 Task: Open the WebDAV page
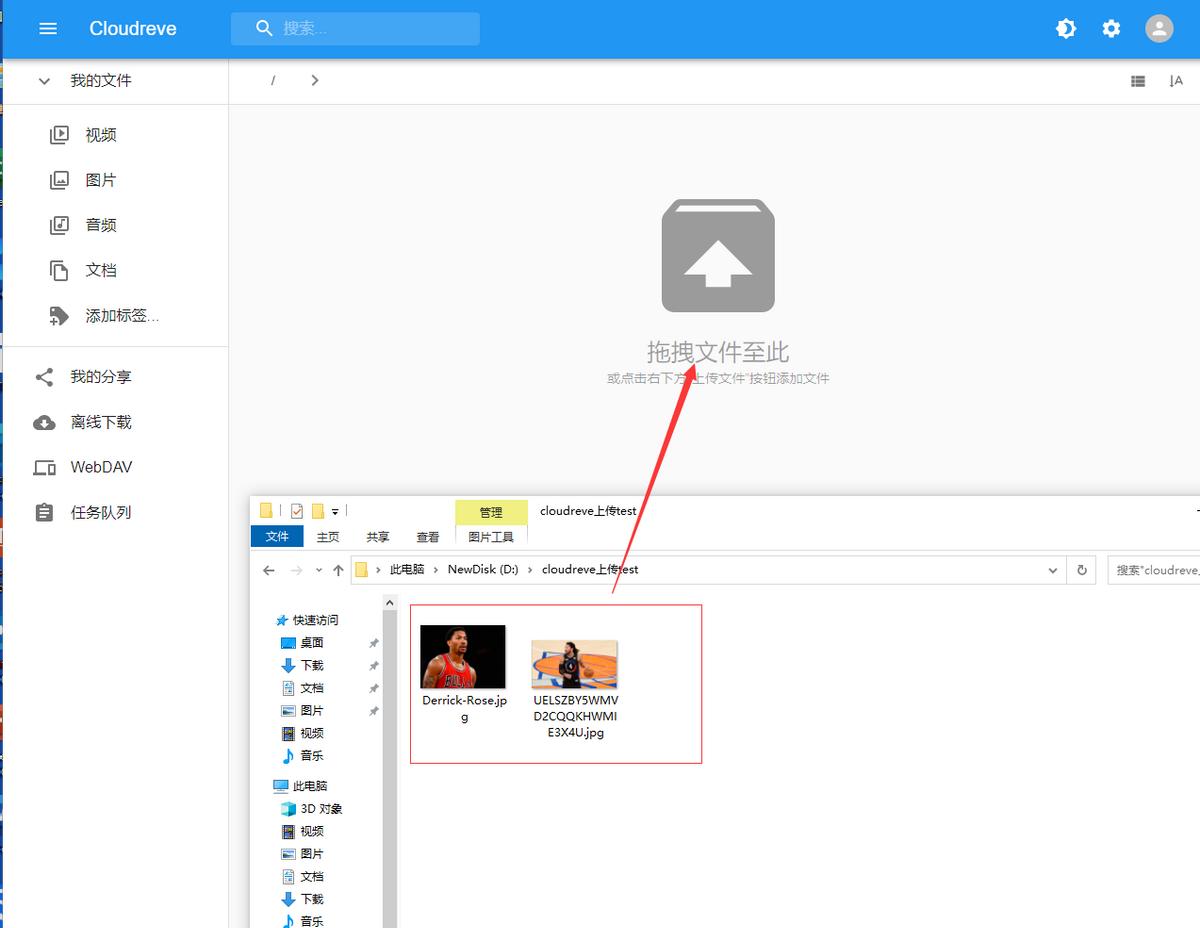(x=100, y=467)
